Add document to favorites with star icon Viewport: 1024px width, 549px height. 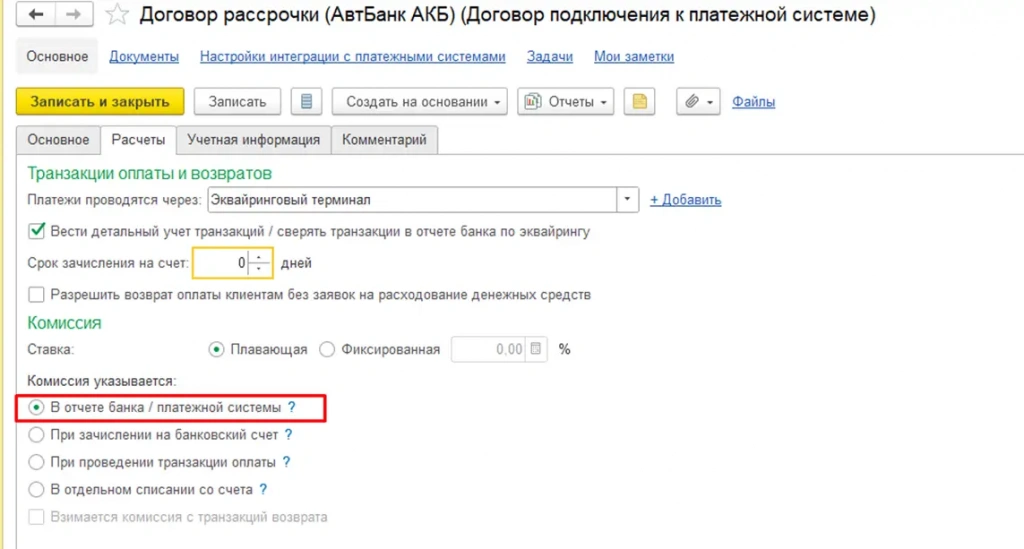click(x=117, y=14)
